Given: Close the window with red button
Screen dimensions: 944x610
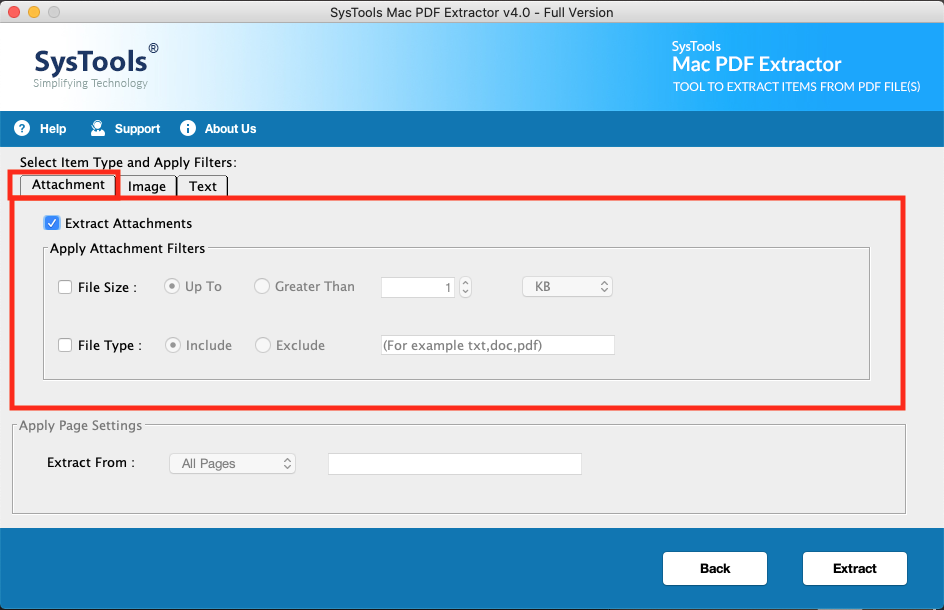Looking at the screenshot, I should [14, 12].
